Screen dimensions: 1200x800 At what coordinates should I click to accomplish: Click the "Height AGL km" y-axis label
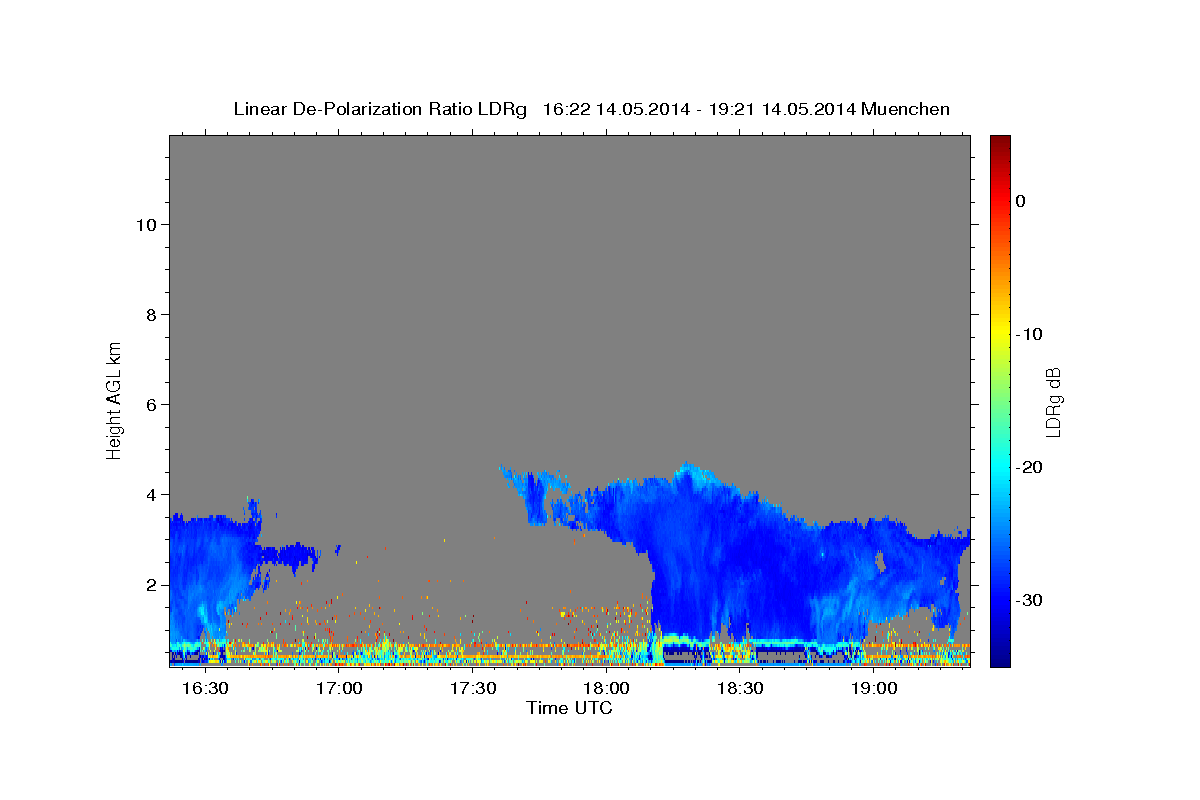115,399
